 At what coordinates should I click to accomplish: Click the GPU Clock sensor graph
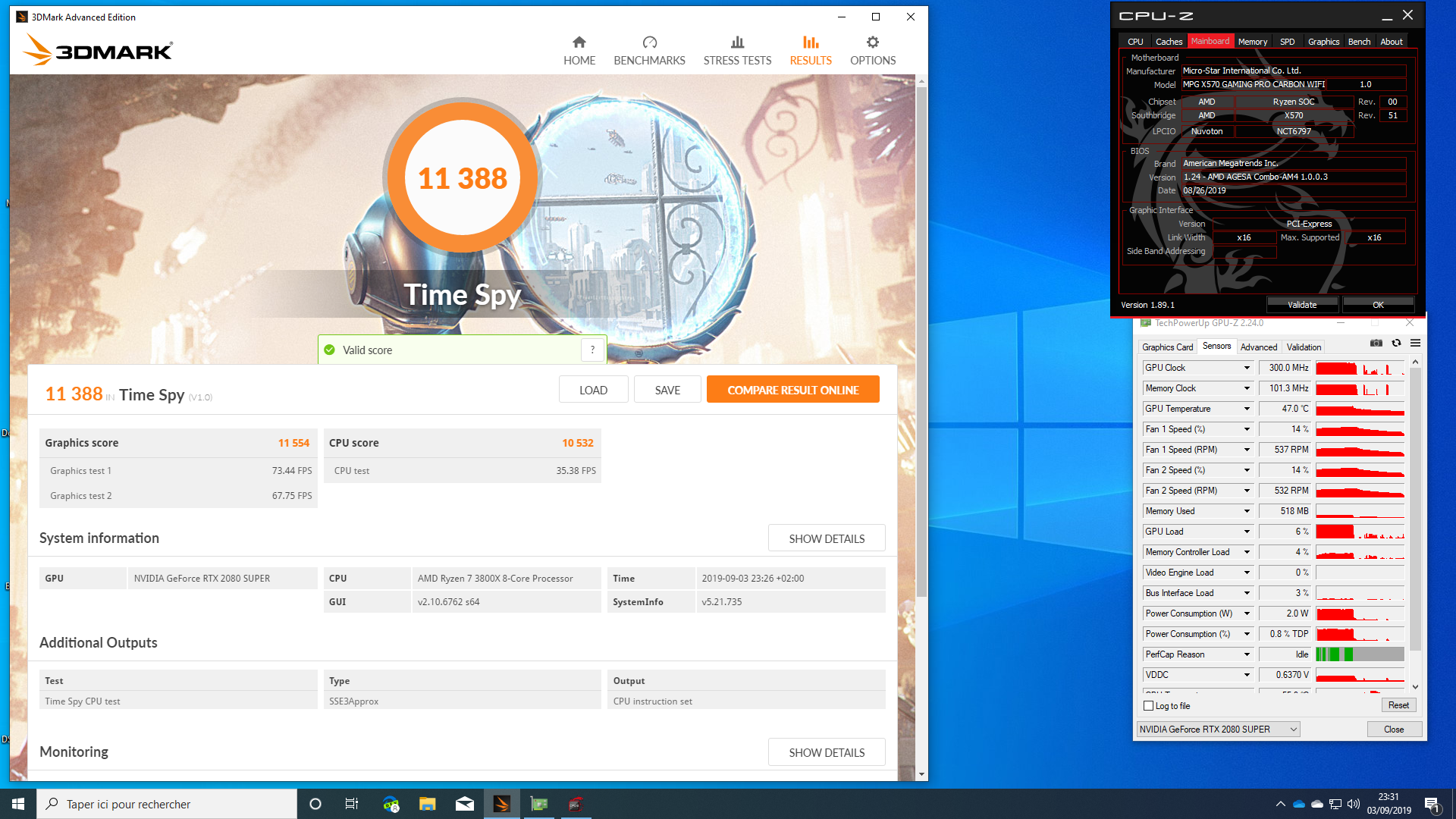point(1360,368)
